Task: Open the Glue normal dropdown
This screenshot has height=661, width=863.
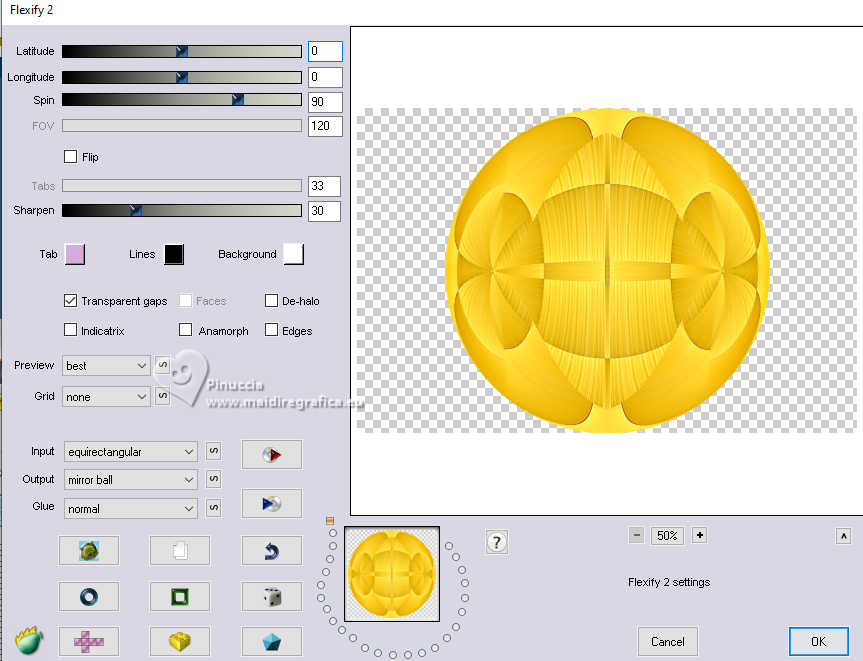Action: point(130,509)
